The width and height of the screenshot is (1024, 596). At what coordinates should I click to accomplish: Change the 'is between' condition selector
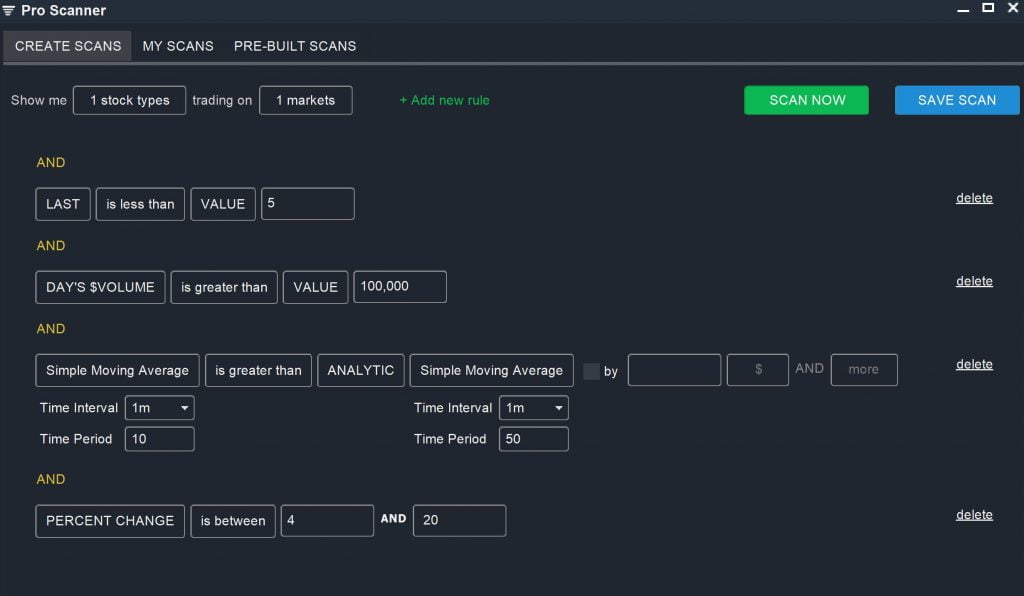(x=232, y=521)
